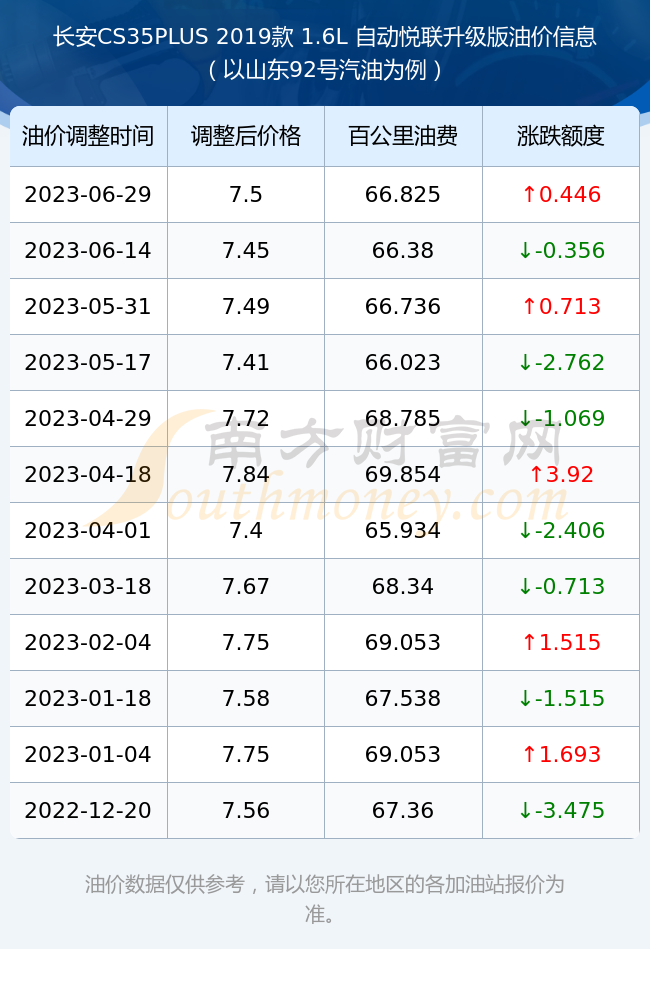The height and width of the screenshot is (1000, 650).
Task: Select the 2023-03-18 date cell
Action: pos(88,587)
